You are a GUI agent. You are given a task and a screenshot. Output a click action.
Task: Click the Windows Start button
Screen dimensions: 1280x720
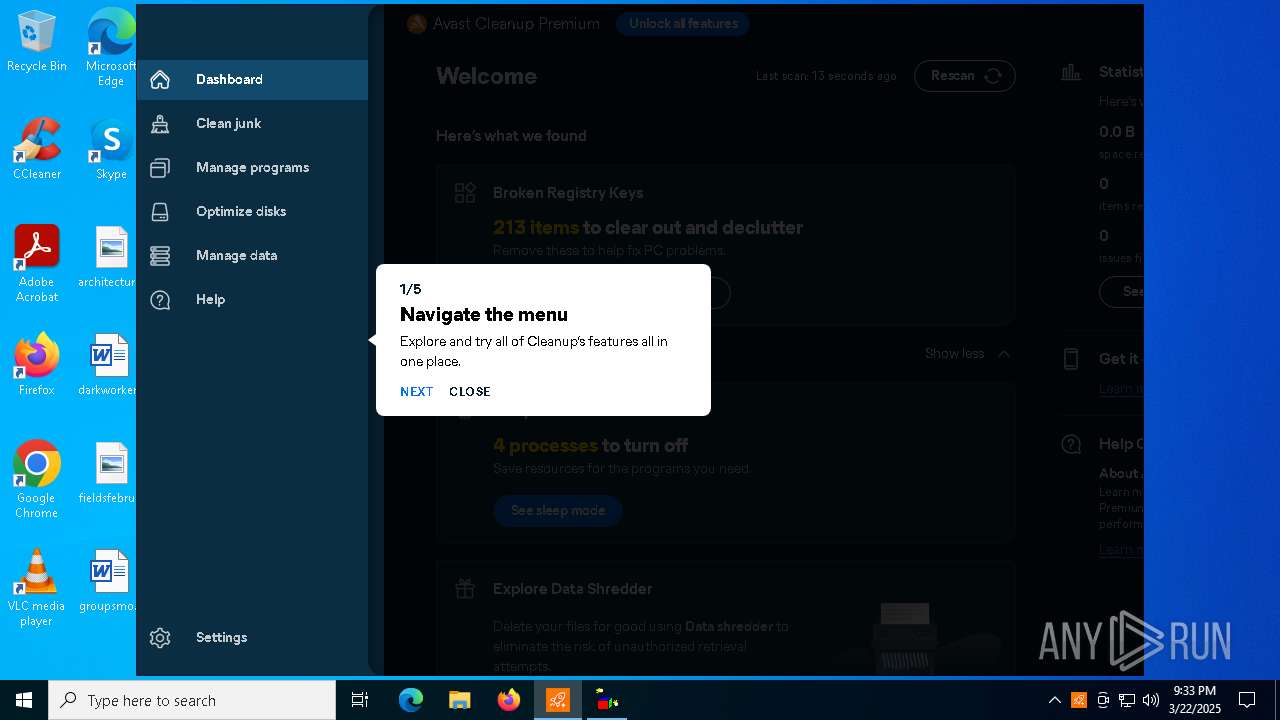[24, 700]
